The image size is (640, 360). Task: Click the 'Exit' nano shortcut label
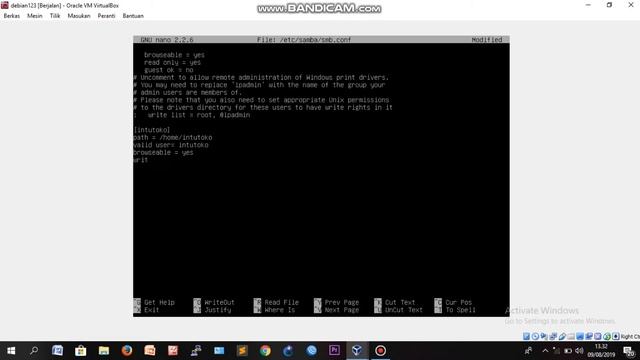[x=151, y=310]
